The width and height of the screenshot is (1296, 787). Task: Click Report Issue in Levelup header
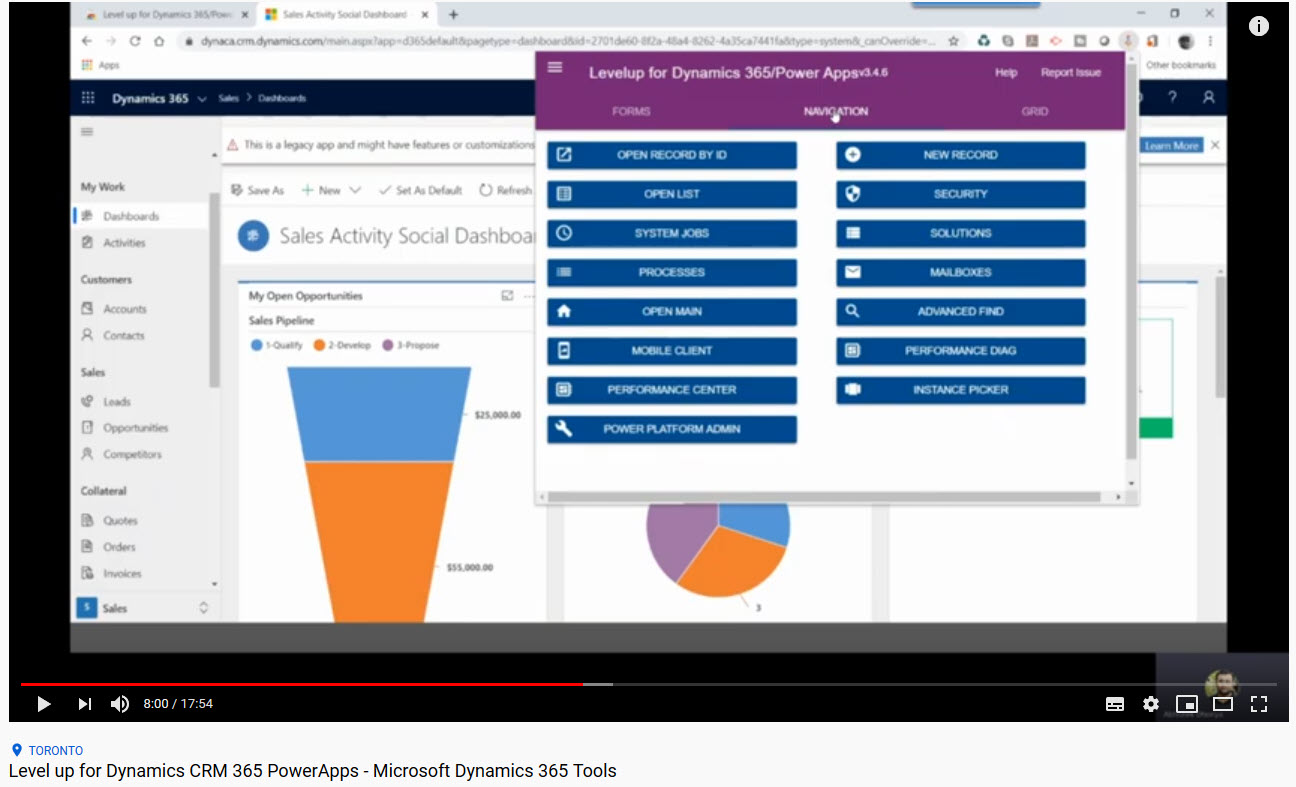coord(1071,73)
